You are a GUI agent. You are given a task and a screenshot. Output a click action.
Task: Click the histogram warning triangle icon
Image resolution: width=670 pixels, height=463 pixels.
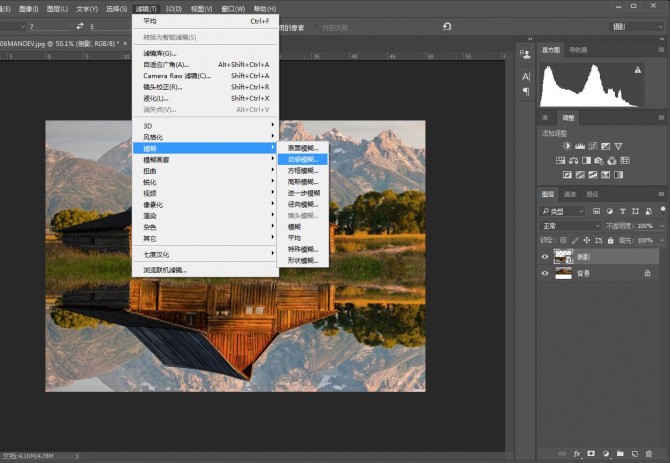(637, 69)
